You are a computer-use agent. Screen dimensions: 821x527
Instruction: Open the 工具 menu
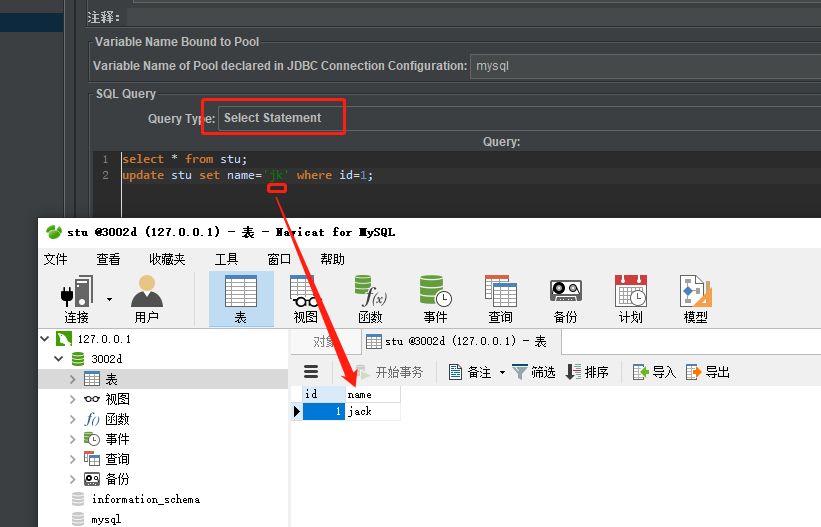[x=226, y=259]
